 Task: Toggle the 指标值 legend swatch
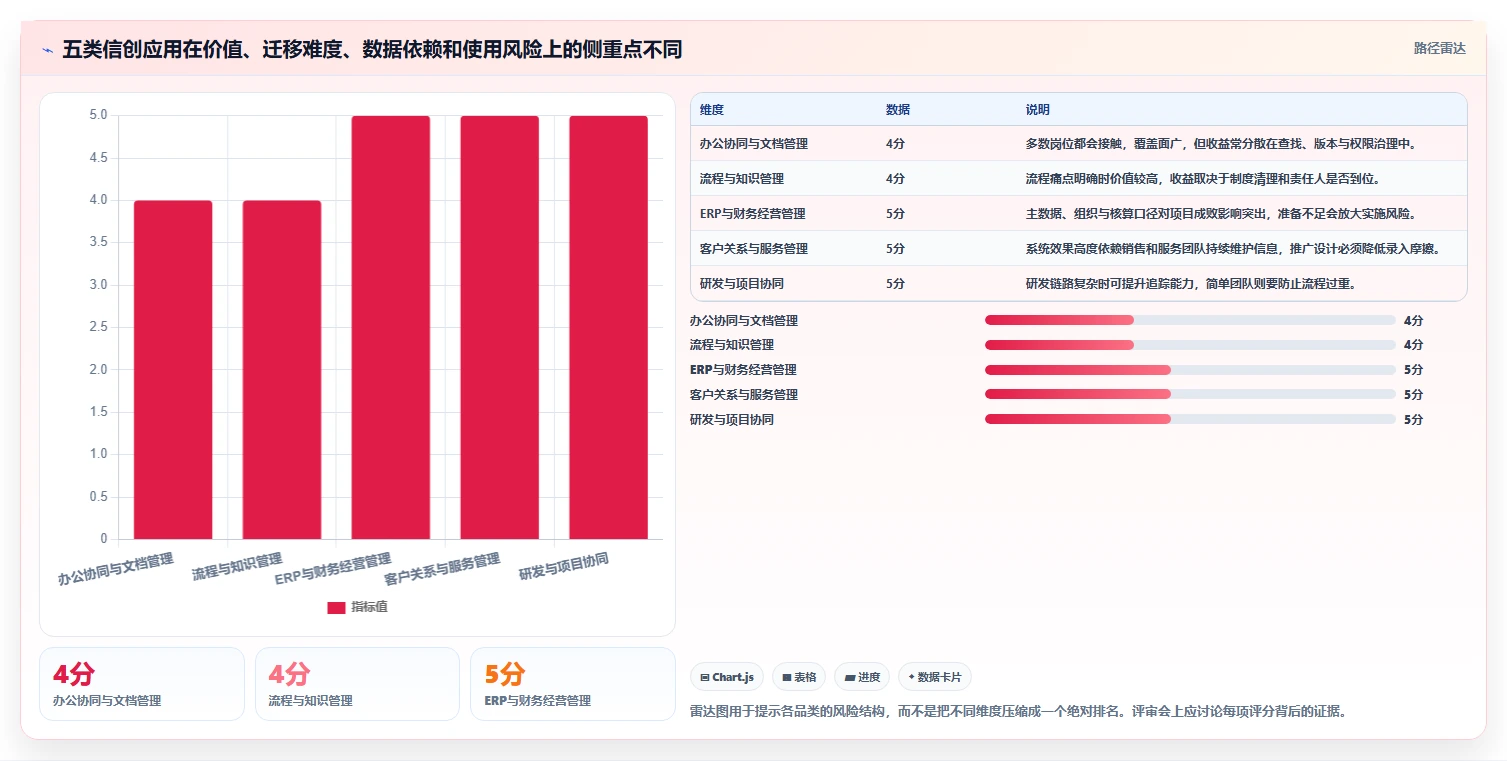click(x=336, y=607)
